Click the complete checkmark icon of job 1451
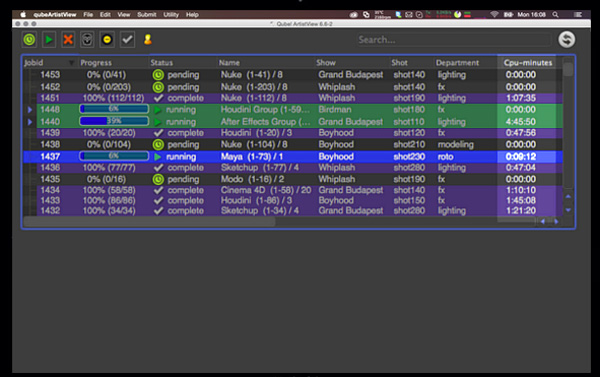The width and height of the screenshot is (600, 377). tap(158, 98)
